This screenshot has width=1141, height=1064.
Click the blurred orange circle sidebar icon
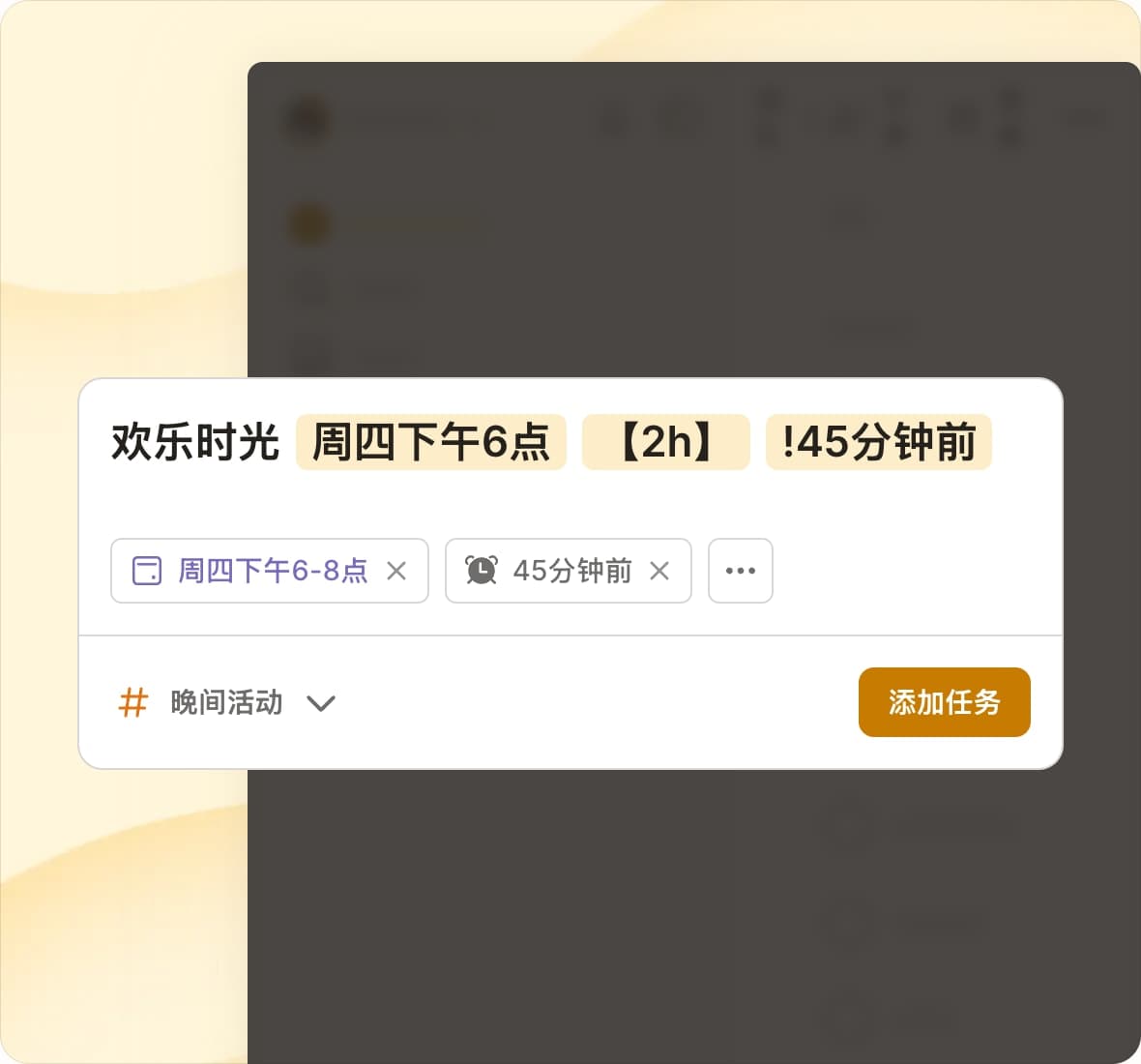309,224
